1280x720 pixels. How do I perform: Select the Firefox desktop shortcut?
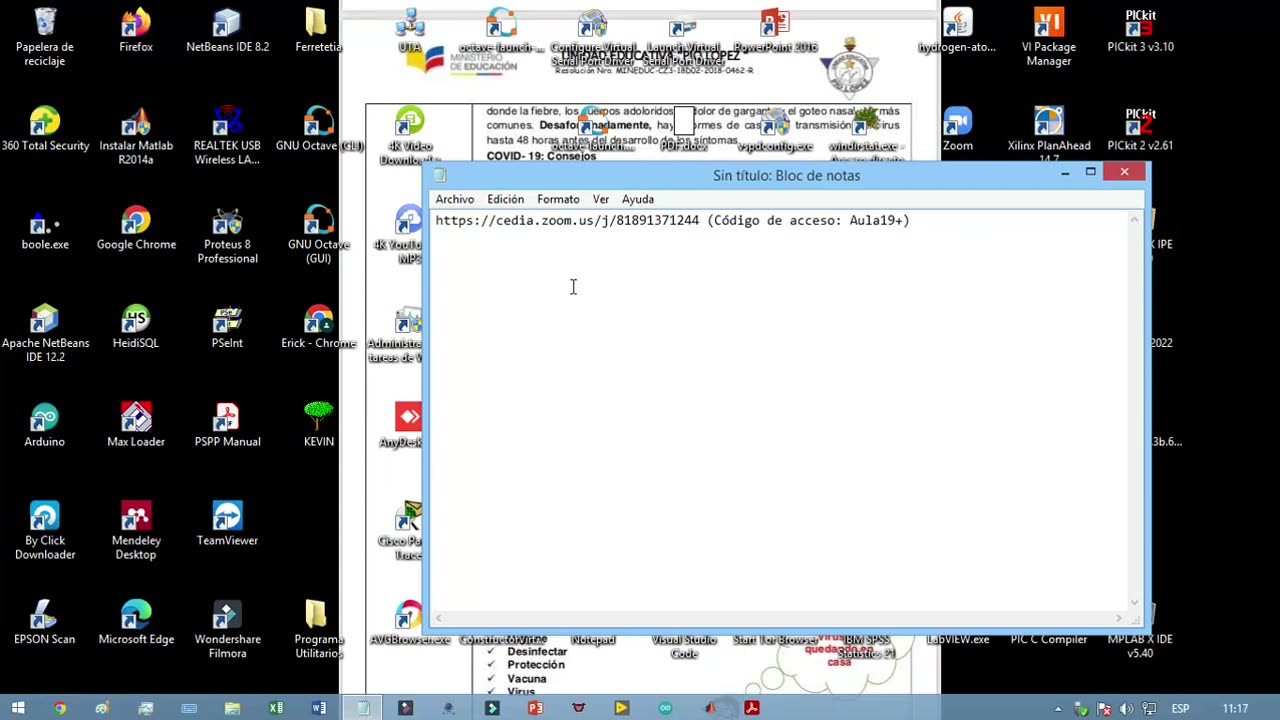[136, 30]
